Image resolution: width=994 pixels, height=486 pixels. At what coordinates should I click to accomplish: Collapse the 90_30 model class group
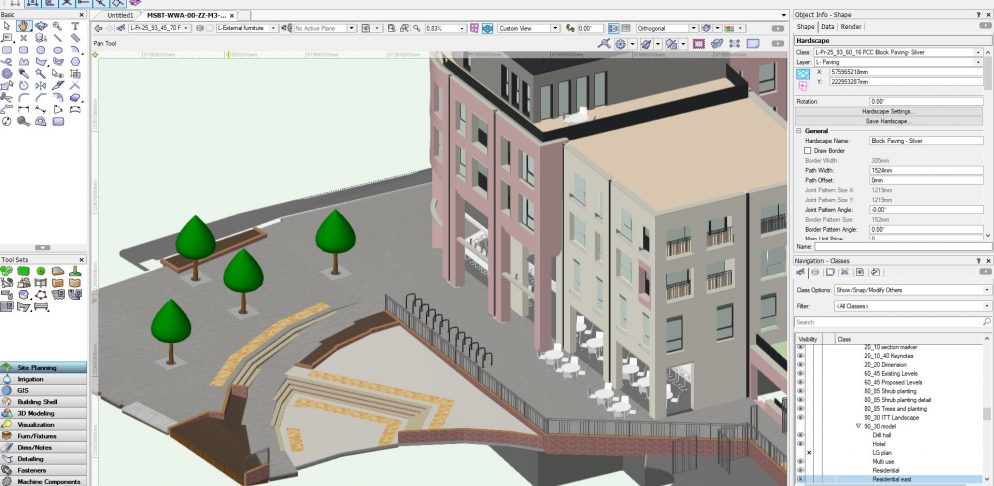857,426
